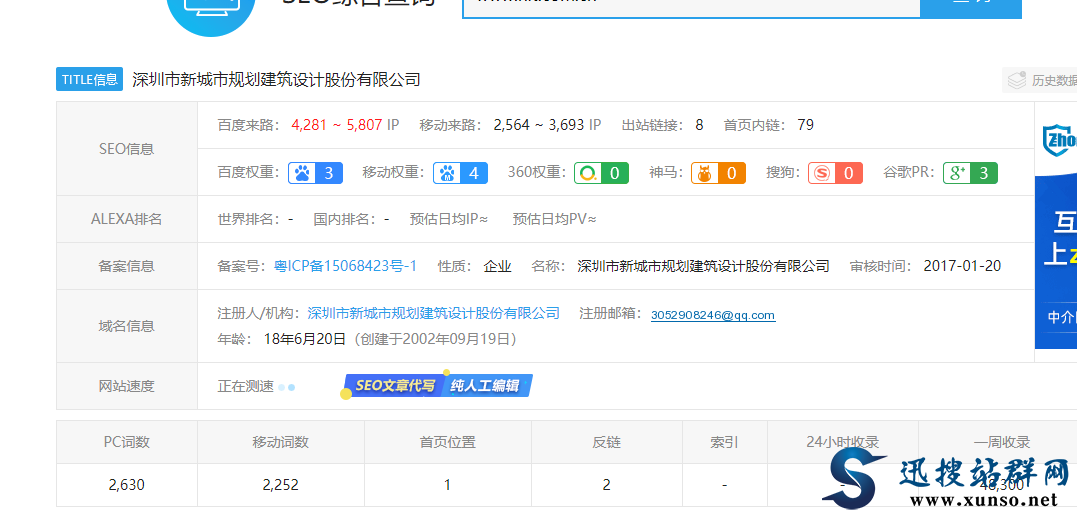The width and height of the screenshot is (1077, 515).
Task: Click mobile traffic value 2,564 ~ 3,693
Action: tap(539, 125)
